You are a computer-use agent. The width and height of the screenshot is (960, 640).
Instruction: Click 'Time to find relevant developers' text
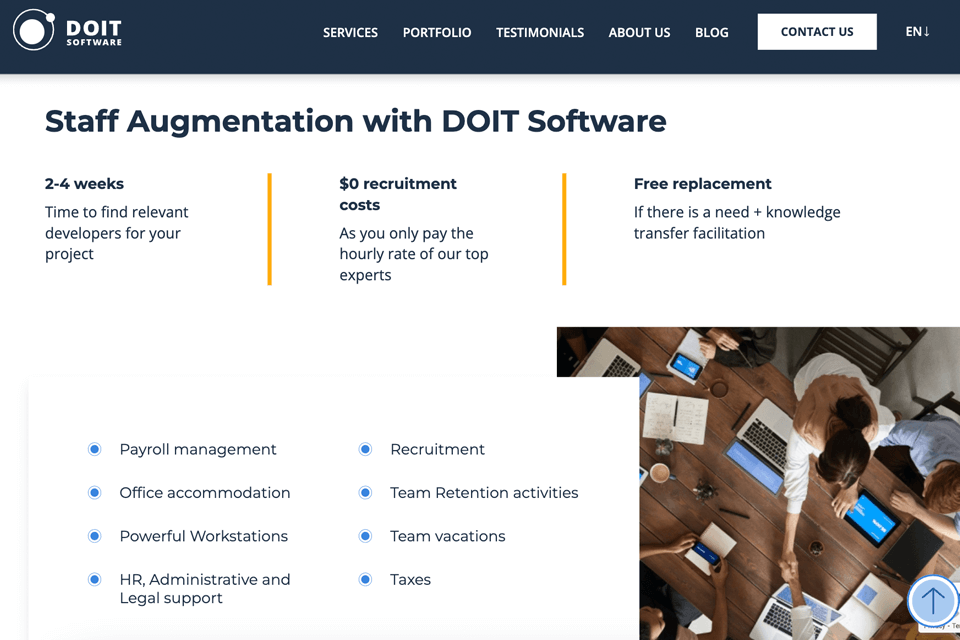point(116,233)
